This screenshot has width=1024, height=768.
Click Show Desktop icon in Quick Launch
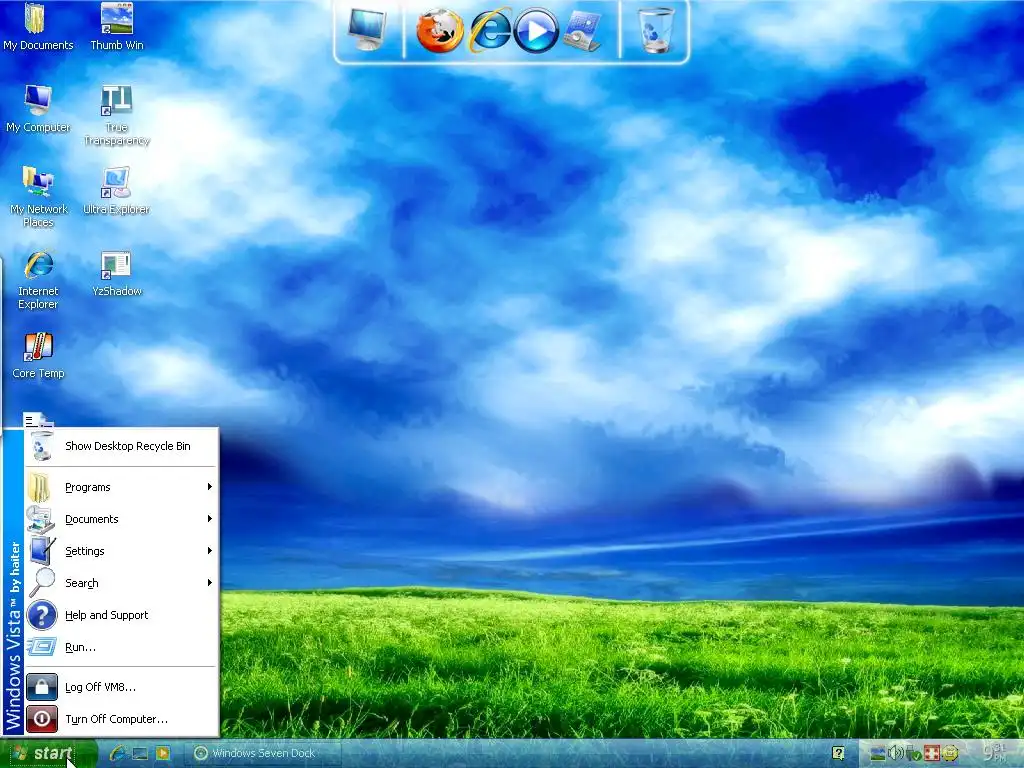[x=140, y=754]
